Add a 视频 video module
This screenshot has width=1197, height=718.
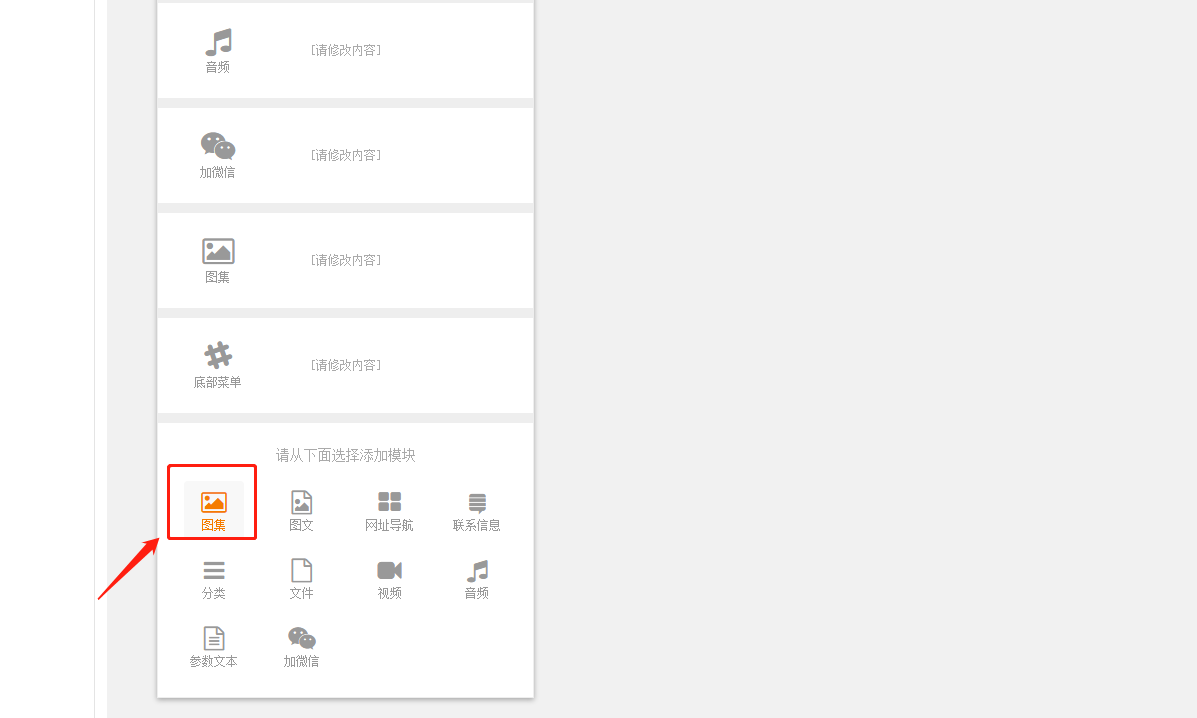389,578
